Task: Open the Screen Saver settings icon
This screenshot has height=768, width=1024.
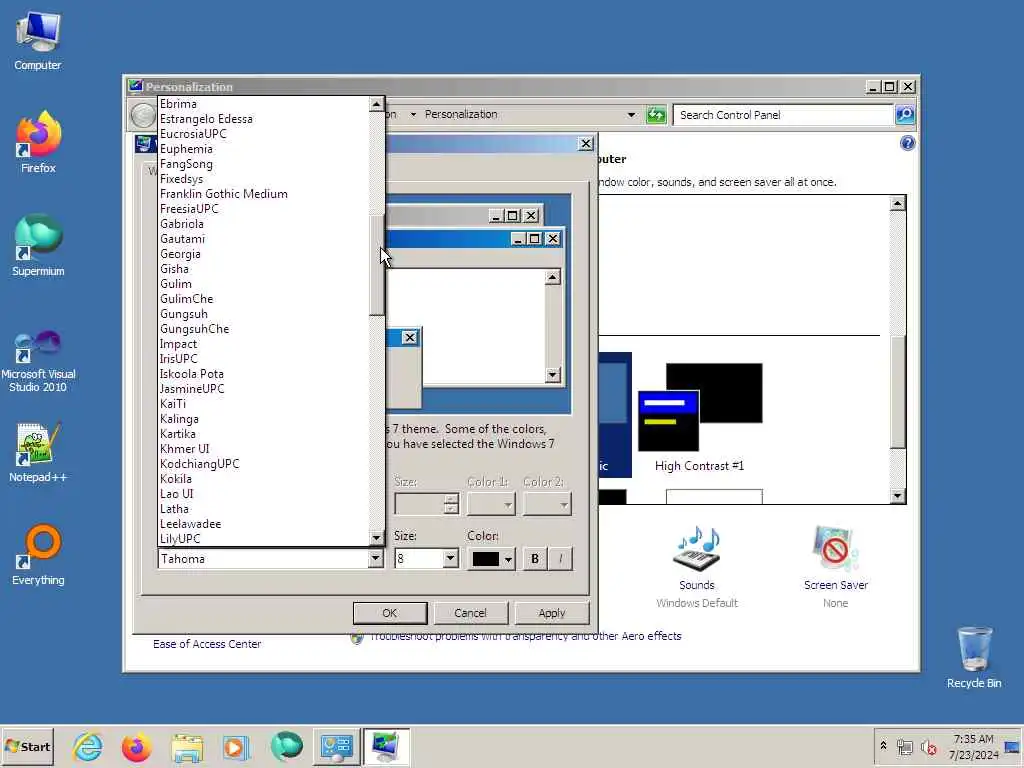Action: point(835,558)
